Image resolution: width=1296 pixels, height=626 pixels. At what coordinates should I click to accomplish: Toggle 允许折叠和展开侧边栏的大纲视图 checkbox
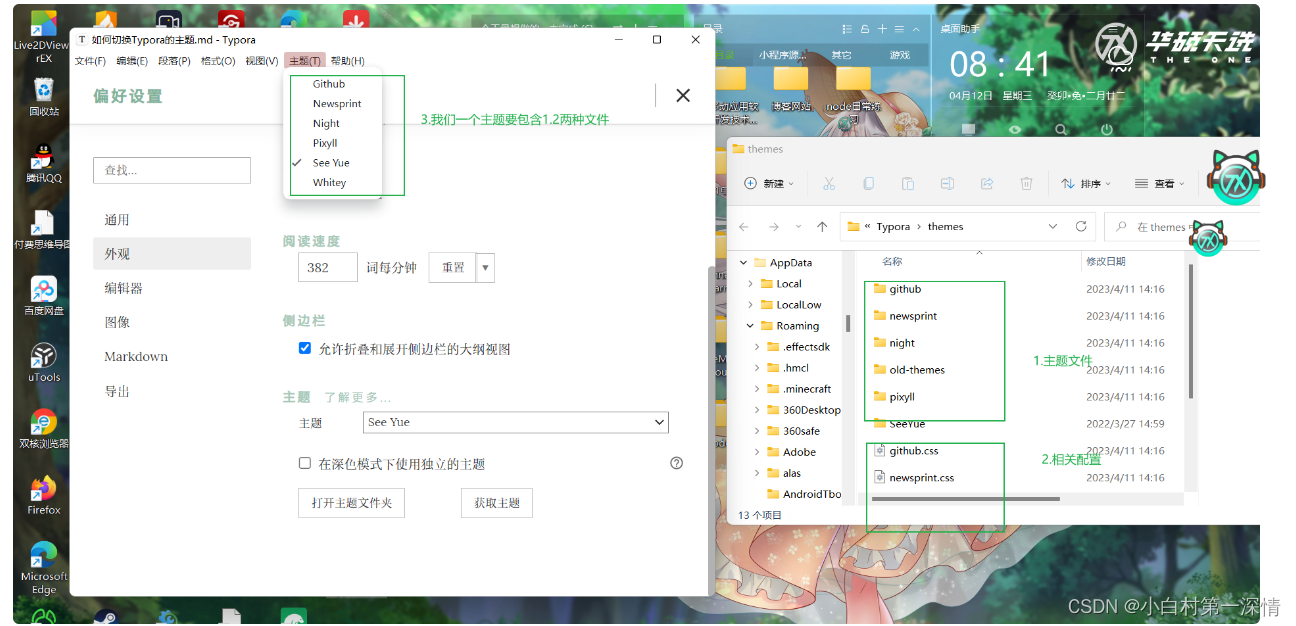tap(305, 348)
